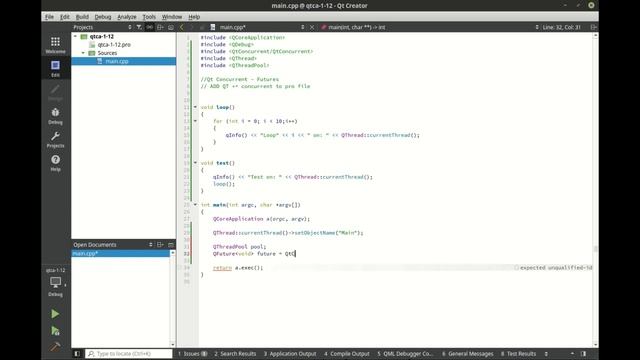Click the Type to locate search field
This screenshot has width=640, height=360.
click(129, 353)
